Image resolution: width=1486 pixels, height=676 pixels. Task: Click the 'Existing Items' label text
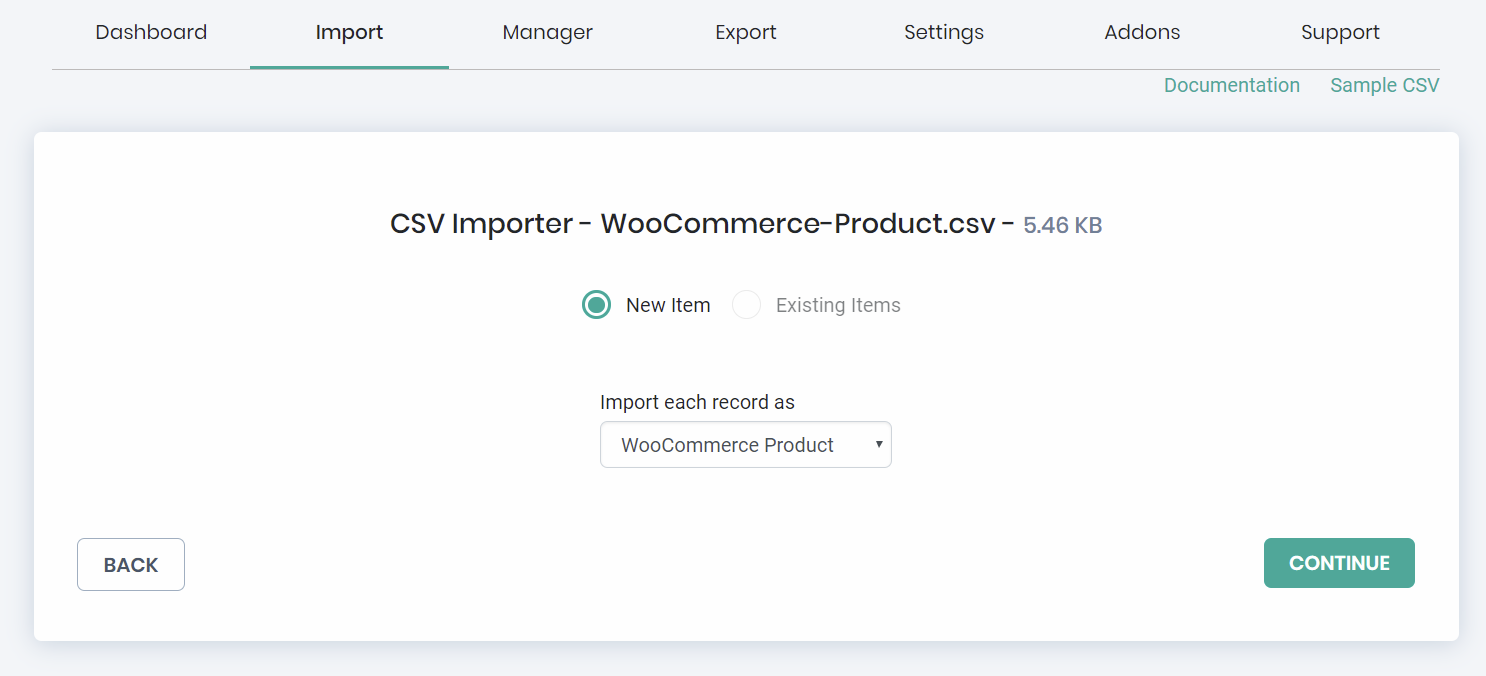(x=838, y=305)
